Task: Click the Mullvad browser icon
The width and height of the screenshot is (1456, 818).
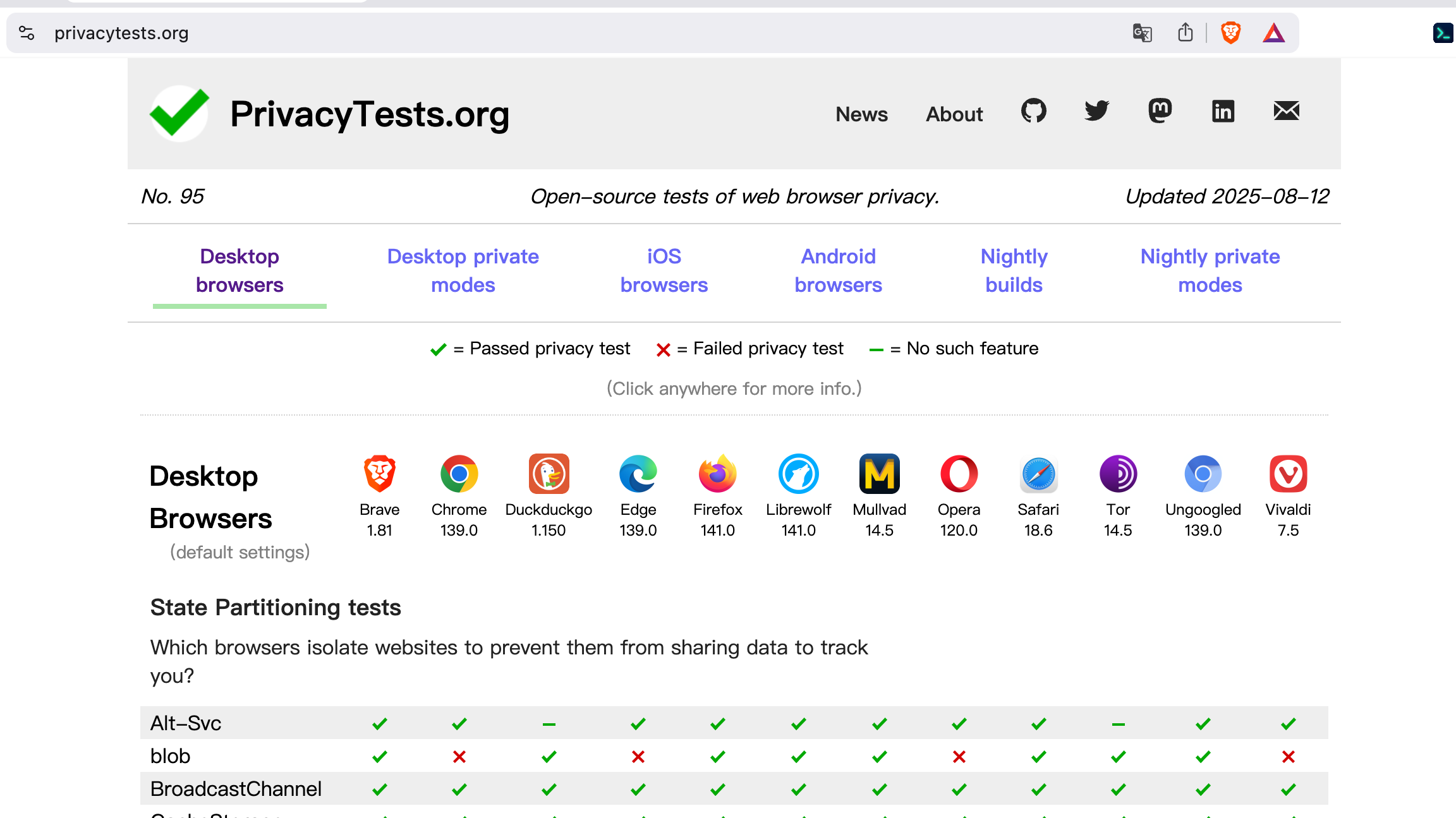Action: tap(879, 474)
